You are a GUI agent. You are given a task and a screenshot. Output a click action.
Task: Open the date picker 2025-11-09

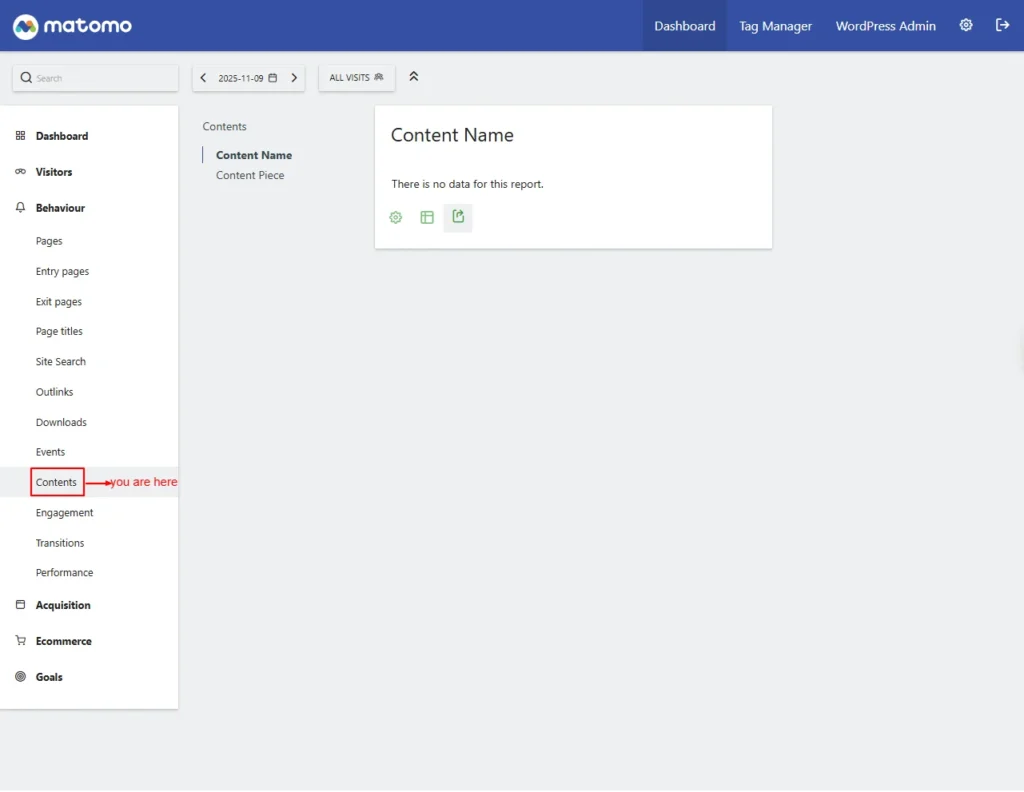coord(248,78)
